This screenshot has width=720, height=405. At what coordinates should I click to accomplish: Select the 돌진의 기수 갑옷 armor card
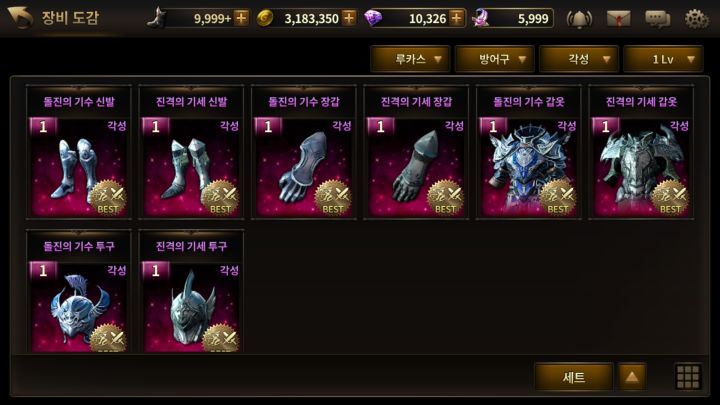click(x=529, y=152)
